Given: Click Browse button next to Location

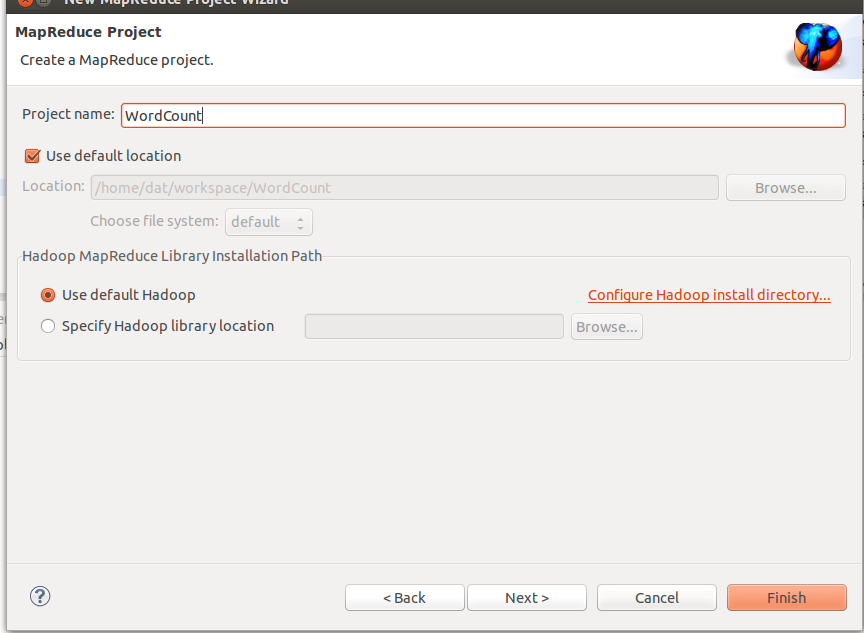Looking at the screenshot, I should coord(786,188).
